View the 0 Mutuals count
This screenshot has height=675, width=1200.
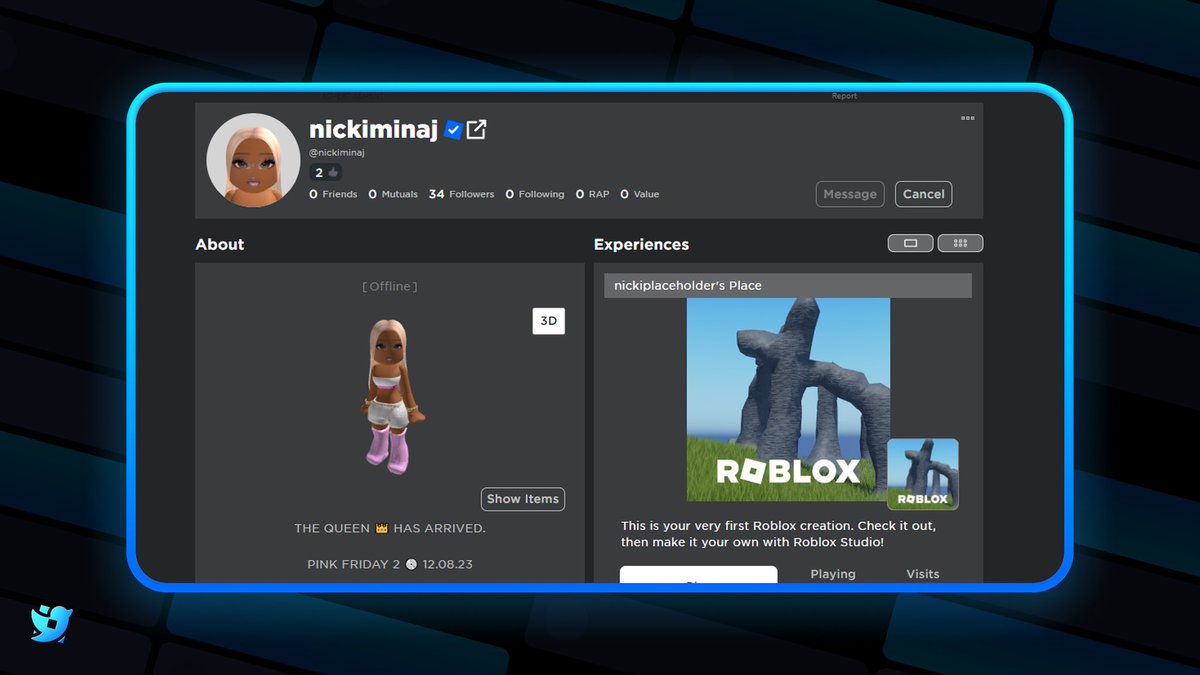393,194
